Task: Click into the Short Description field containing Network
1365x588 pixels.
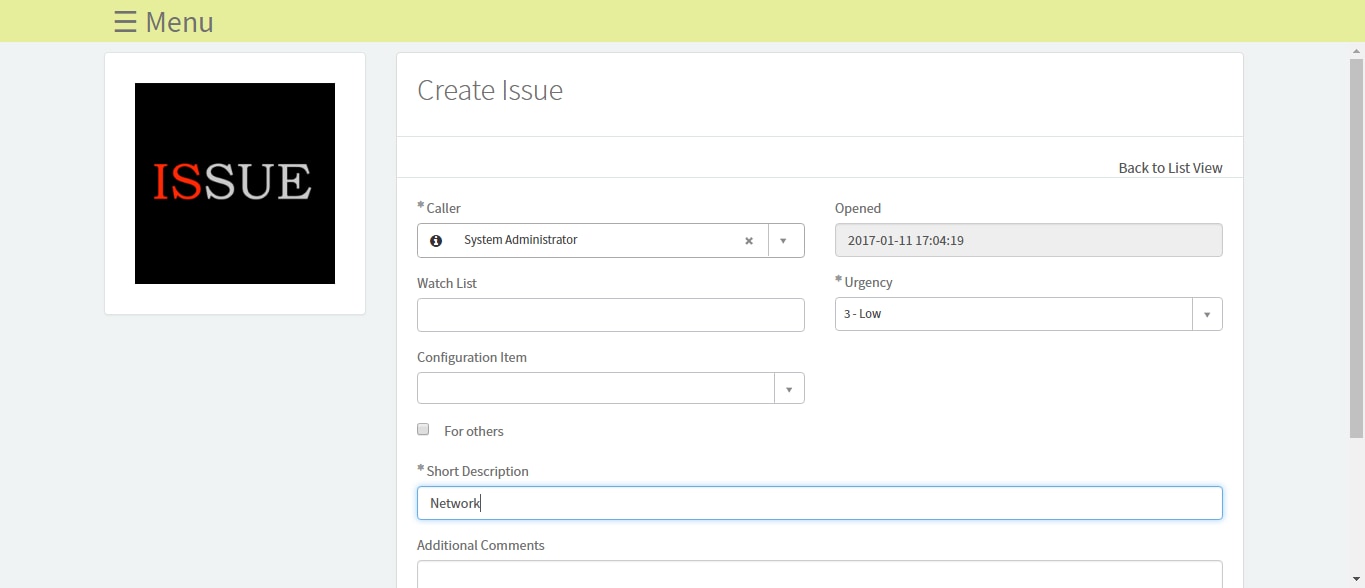Action: (819, 503)
